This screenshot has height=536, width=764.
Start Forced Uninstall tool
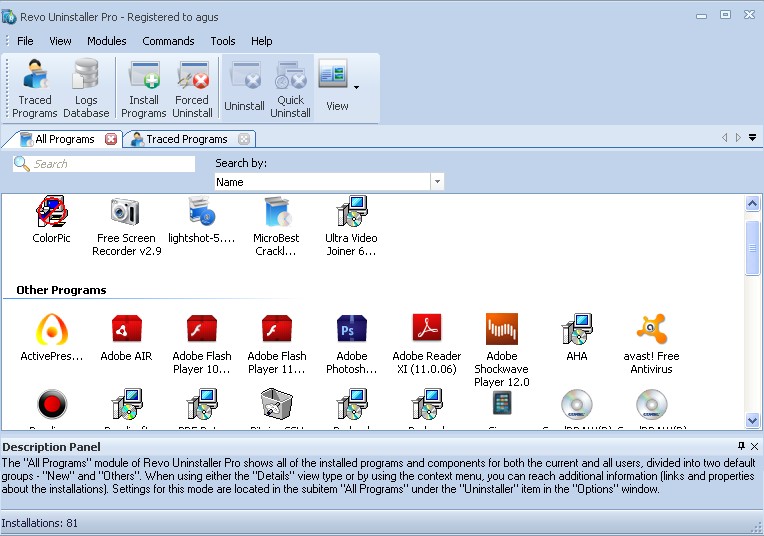[x=192, y=88]
